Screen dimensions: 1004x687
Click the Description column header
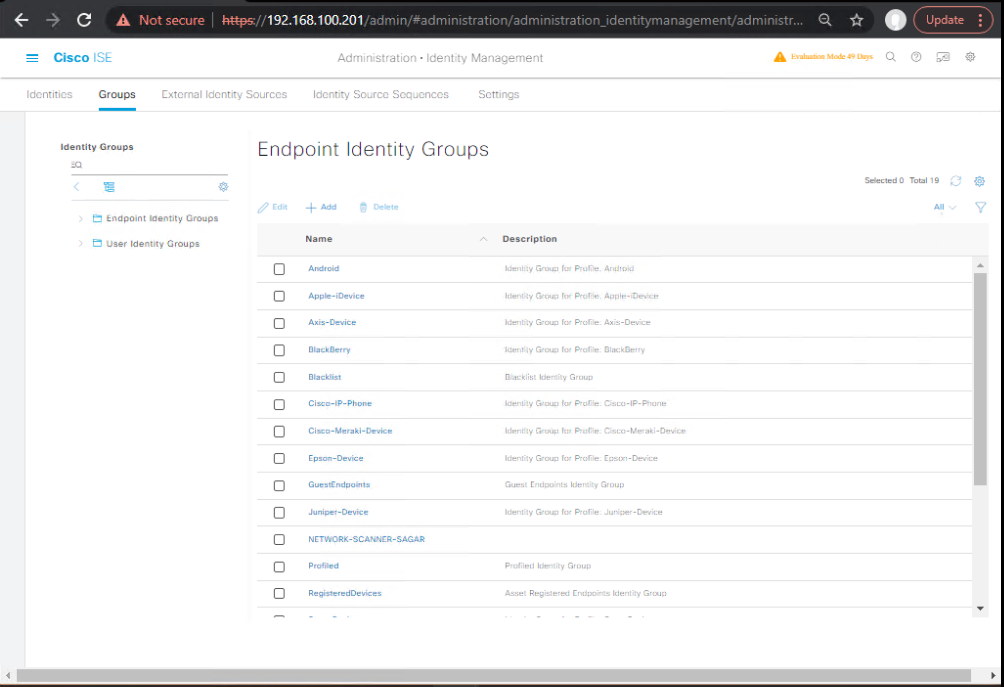[x=530, y=239]
